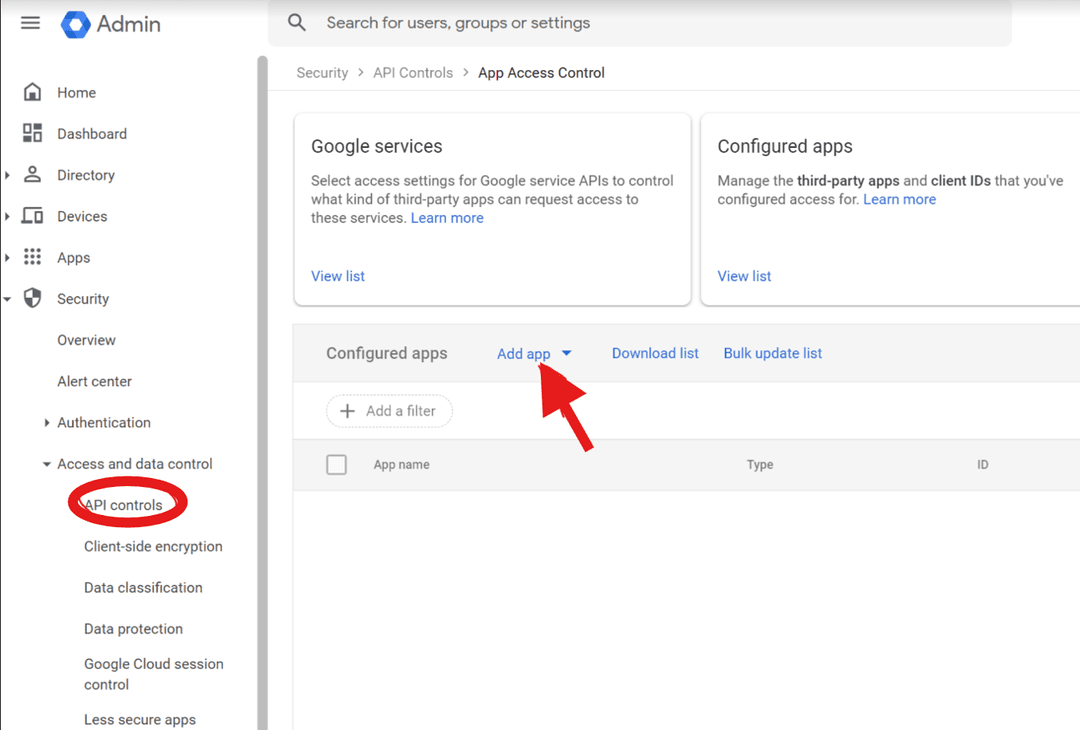This screenshot has width=1080, height=730.
Task: Open Less secure apps
Action: [x=140, y=720]
